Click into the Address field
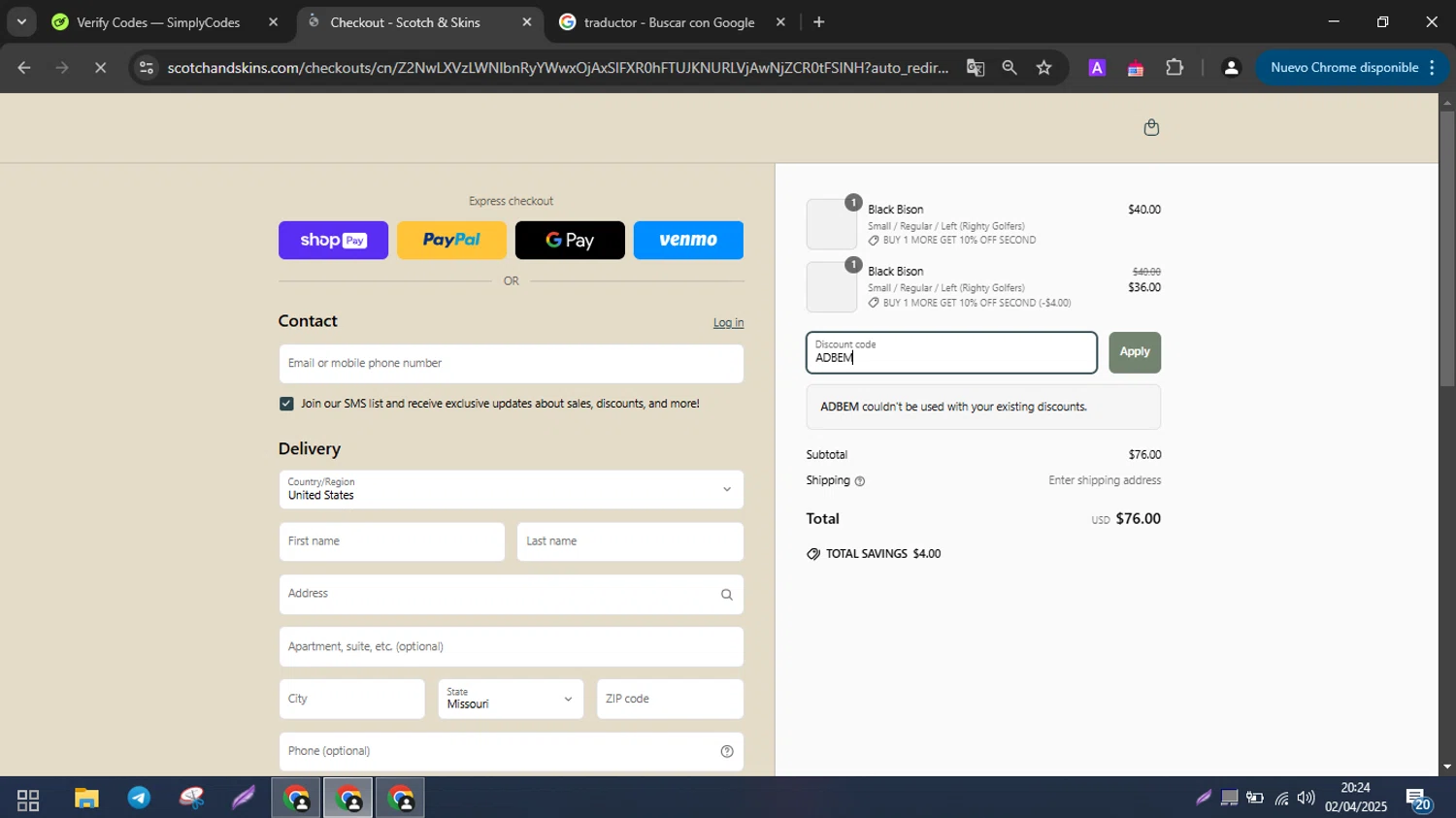 click(512, 594)
